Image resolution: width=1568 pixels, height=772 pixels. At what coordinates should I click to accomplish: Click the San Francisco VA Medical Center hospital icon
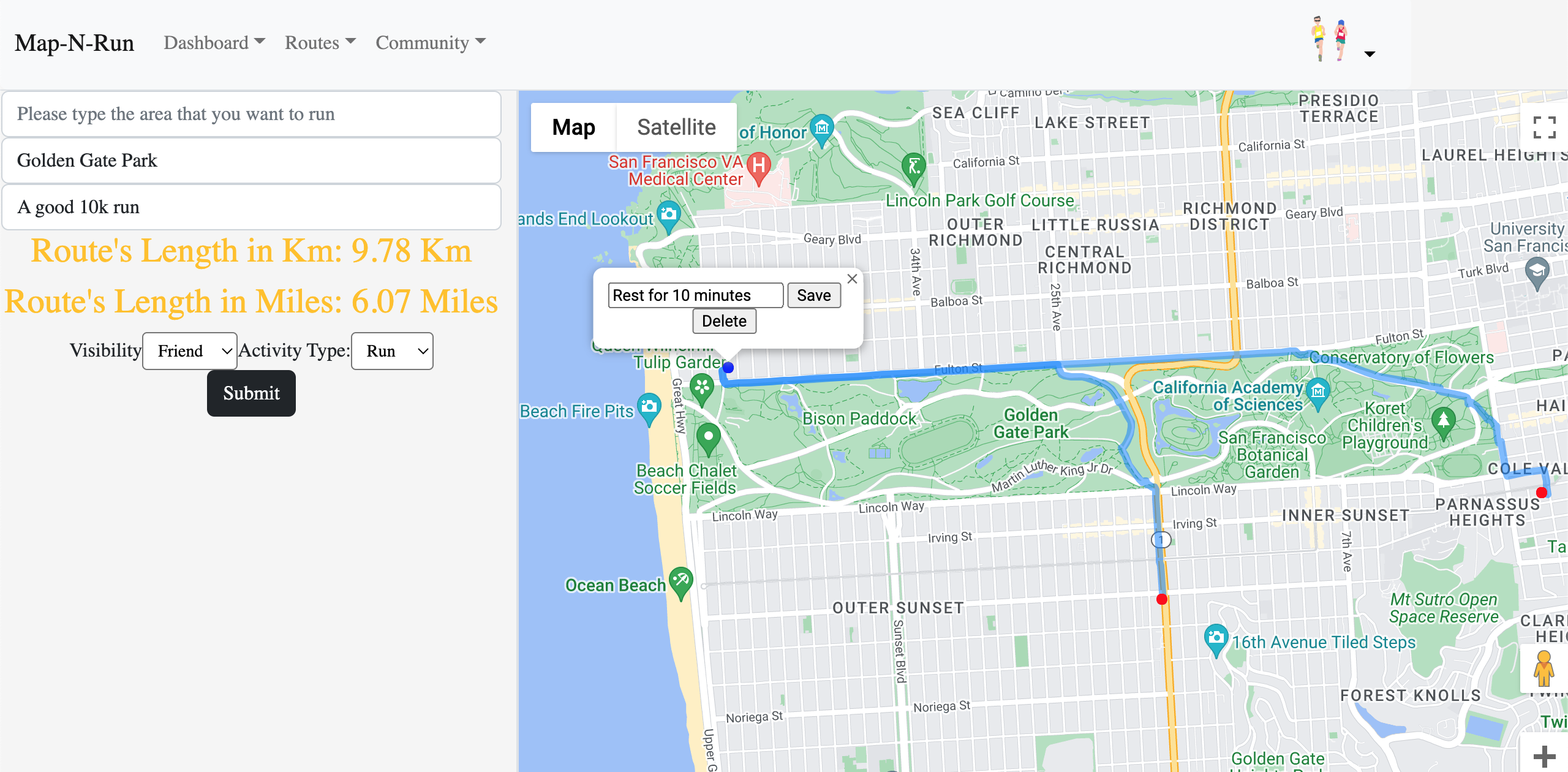(x=759, y=168)
